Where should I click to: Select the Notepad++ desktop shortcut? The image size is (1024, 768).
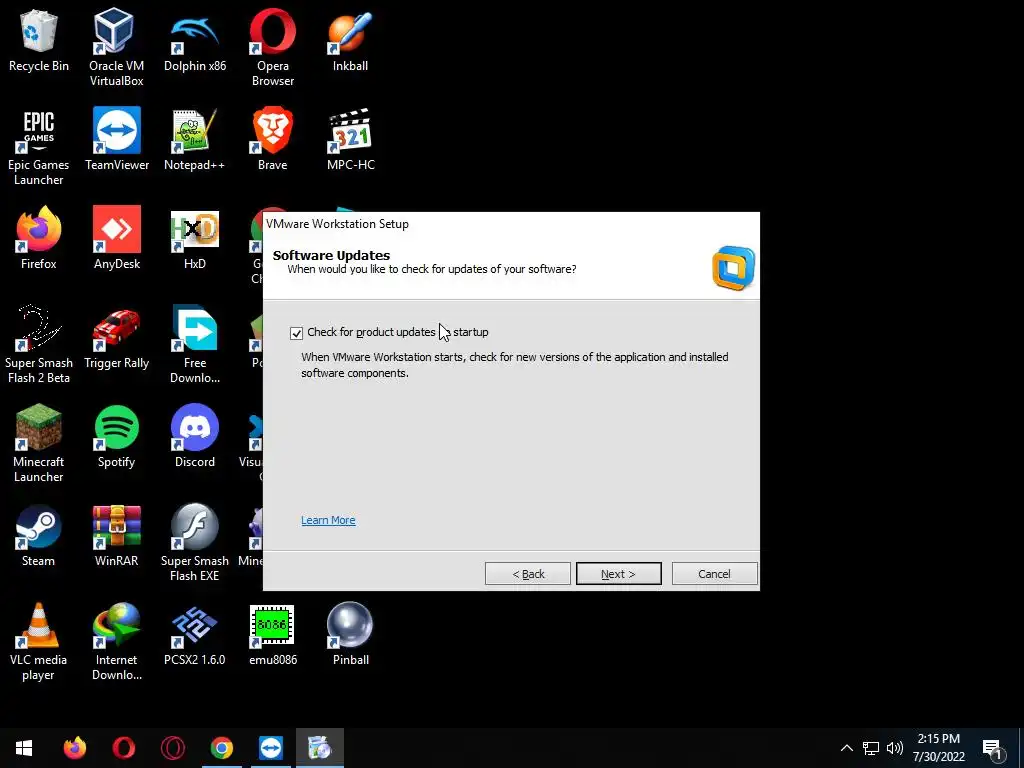pyautogui.click(x=195, y=140)
